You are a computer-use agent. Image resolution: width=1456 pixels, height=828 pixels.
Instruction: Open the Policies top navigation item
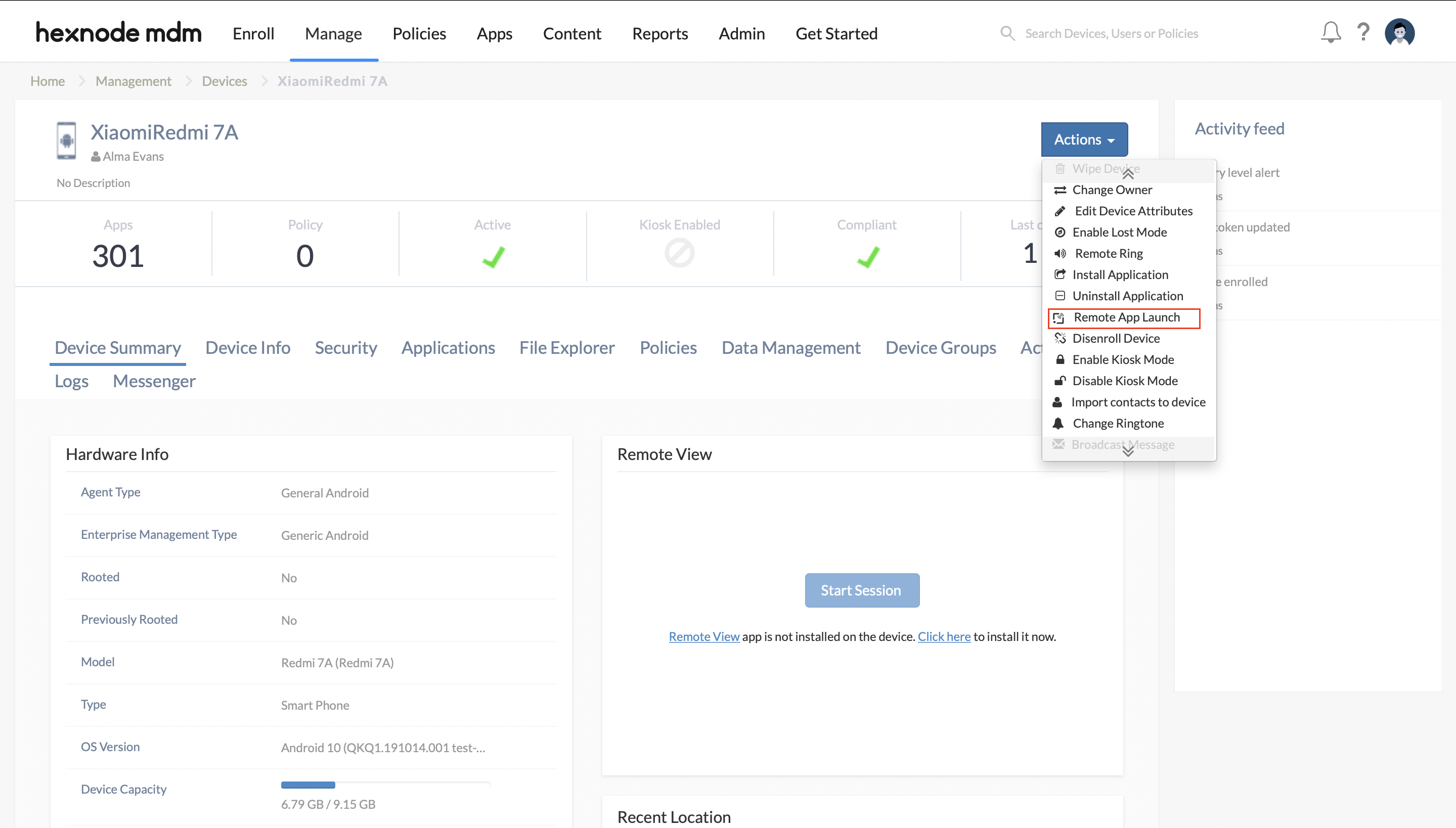(x=419, y=33)
